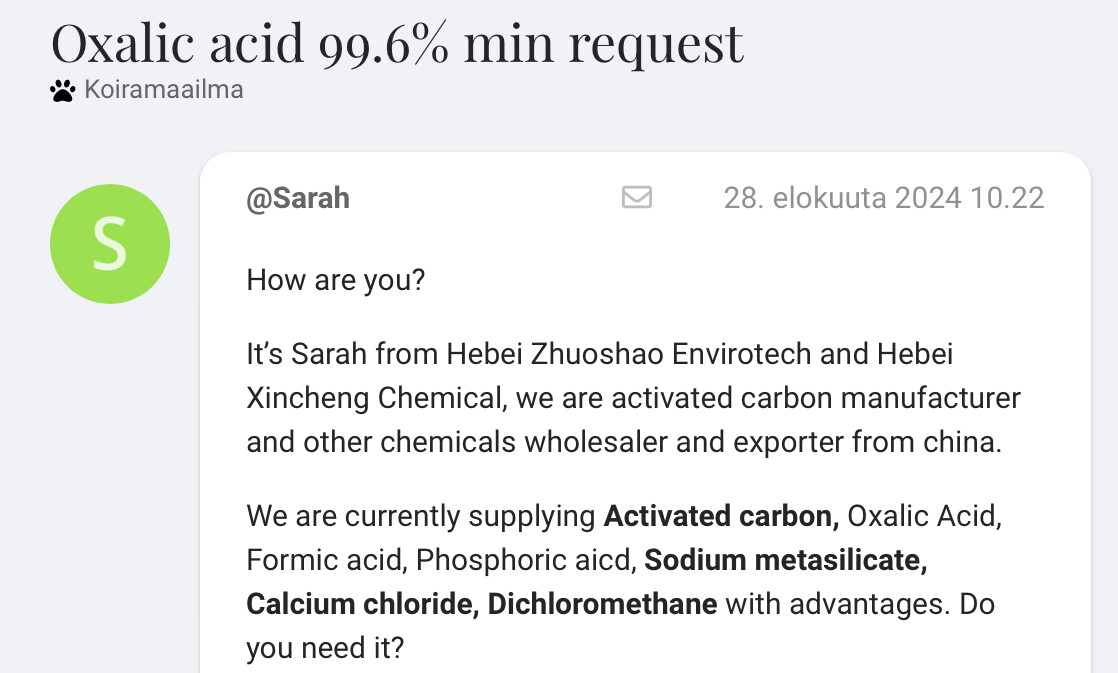Open the Koiramaailma category link
1118x673 pixels.
164,90
